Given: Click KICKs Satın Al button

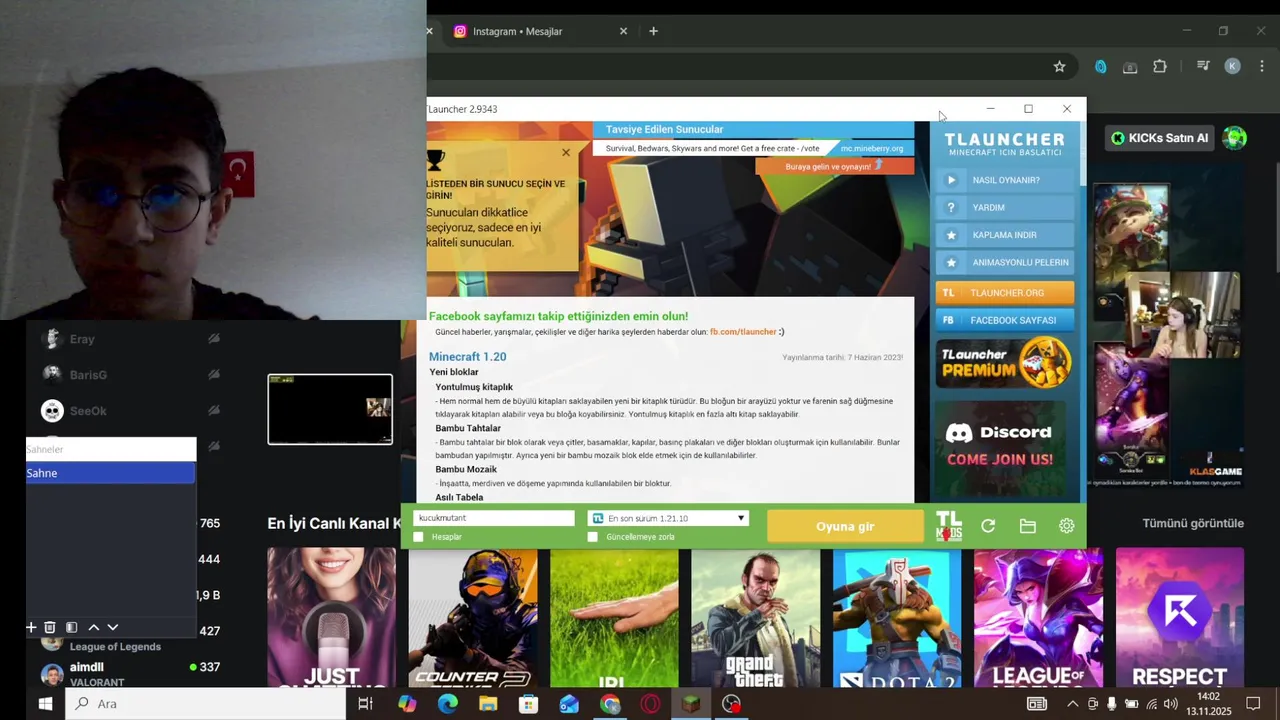Looking at the screenshot, I should click(x=1158, y=138).
